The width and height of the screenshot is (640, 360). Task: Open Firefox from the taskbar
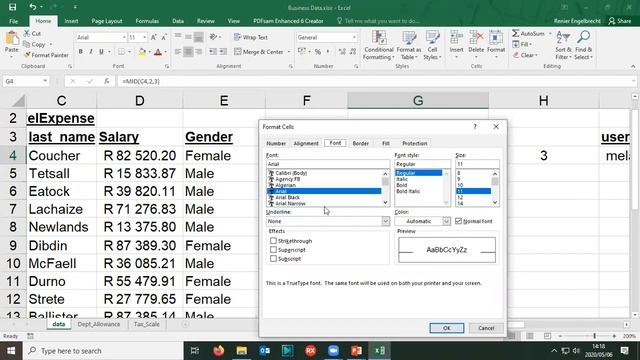tap(219, 350)
